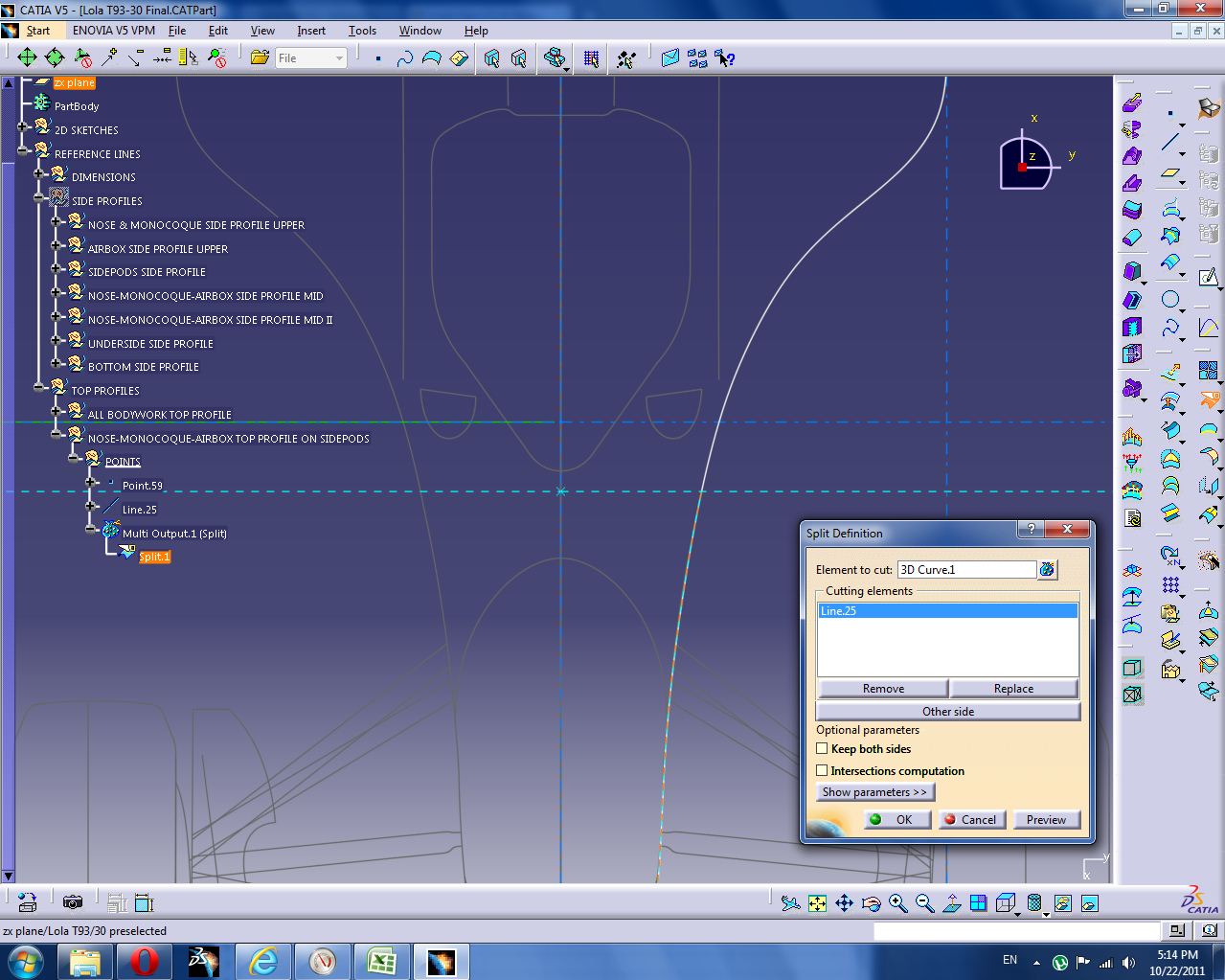Screen dimensions: 1225x980
Task: Open the Insert menu
Action: coord(311,31)
